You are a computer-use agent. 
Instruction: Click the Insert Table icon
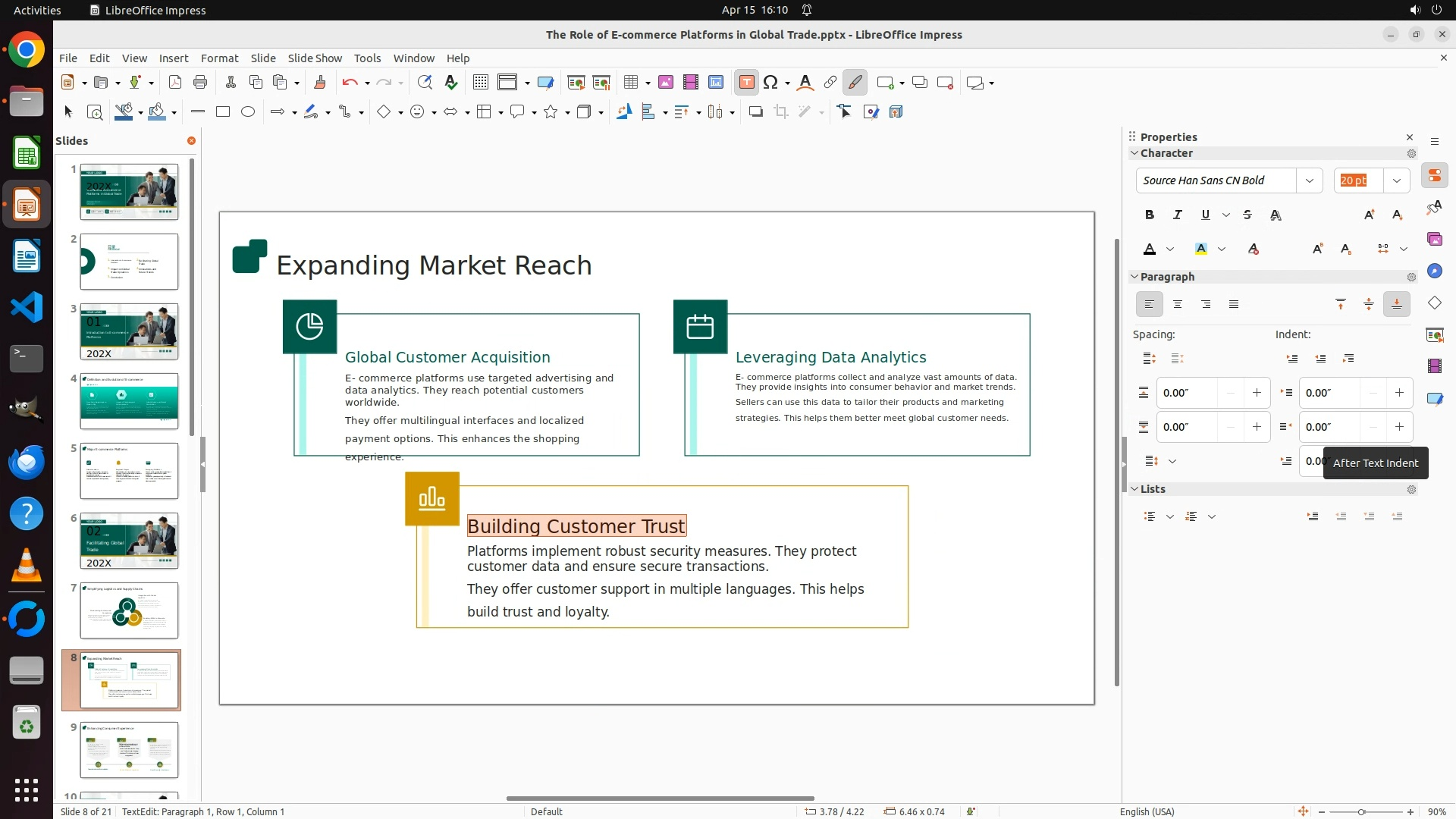click(630, 83)
